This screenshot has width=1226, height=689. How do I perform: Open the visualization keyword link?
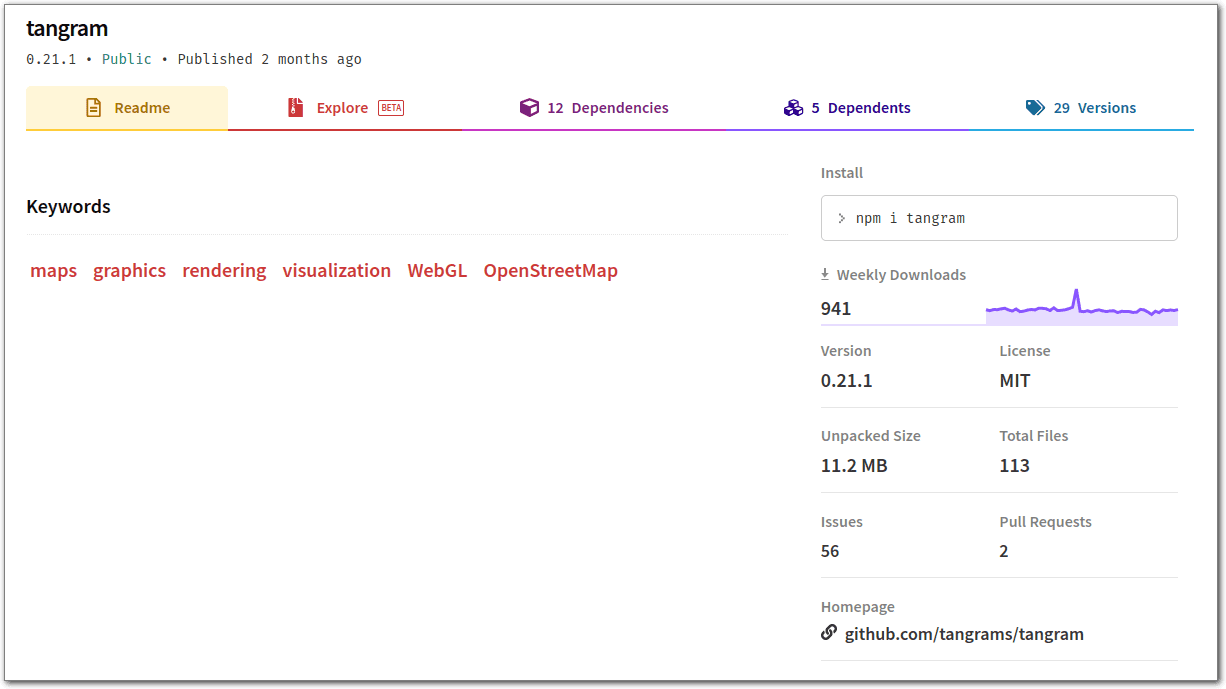(x=337, y=271)
